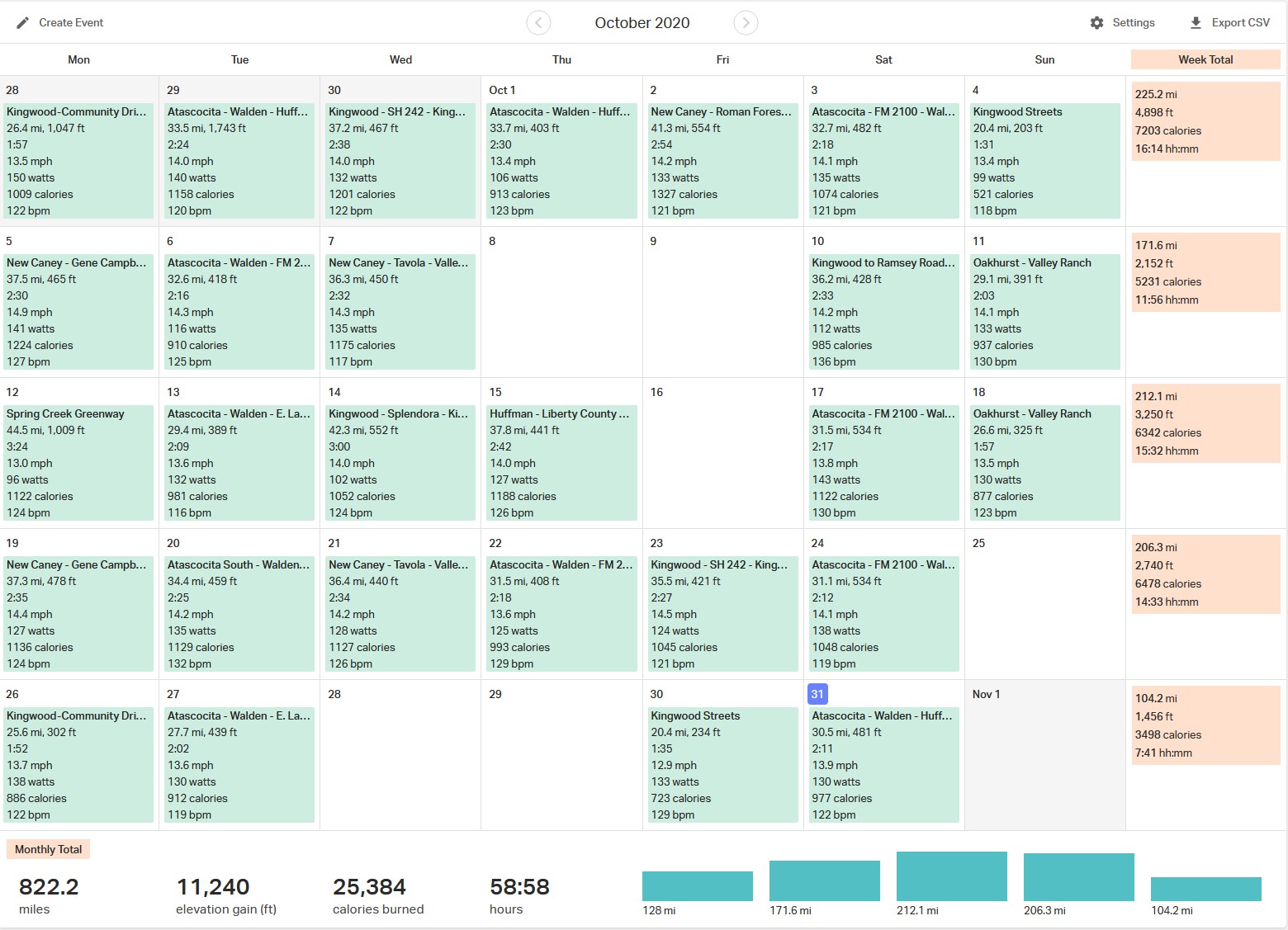
Task: Open Kingwood to Ramsey Road ride Oct 10
Action: click(x=883, y=312)
